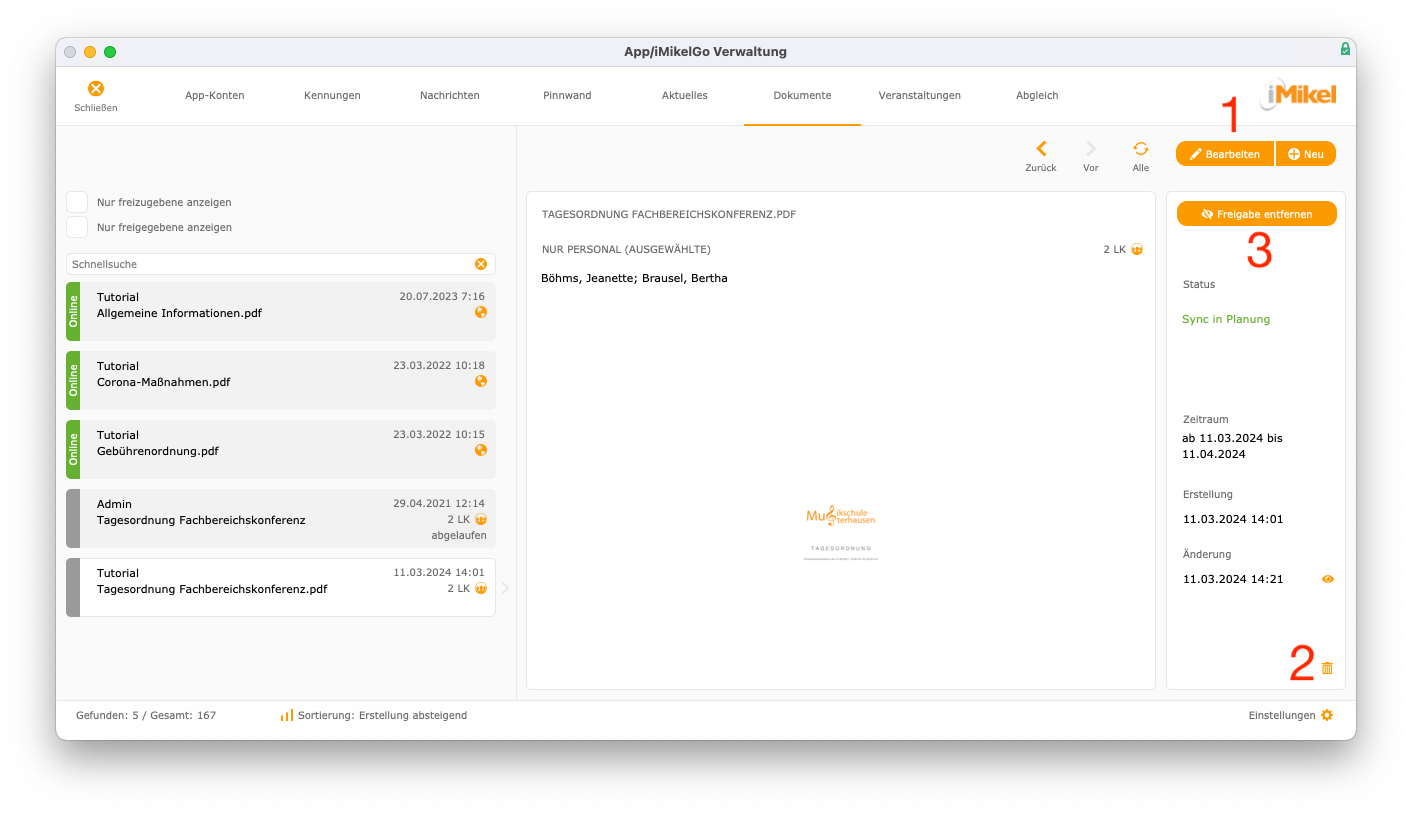Click the recipients Böhms, Jeanette; Brausel, Bertha
The width and height of the screenshot is (1412, 814).
click(634, 278)
